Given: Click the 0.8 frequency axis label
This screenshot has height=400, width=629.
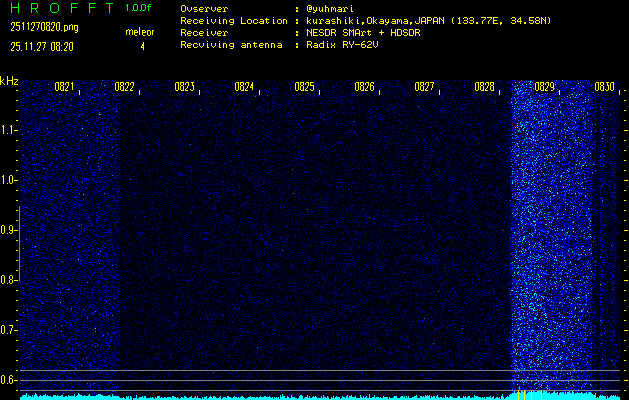Looking at the screenshot, I should coord(8,280).
